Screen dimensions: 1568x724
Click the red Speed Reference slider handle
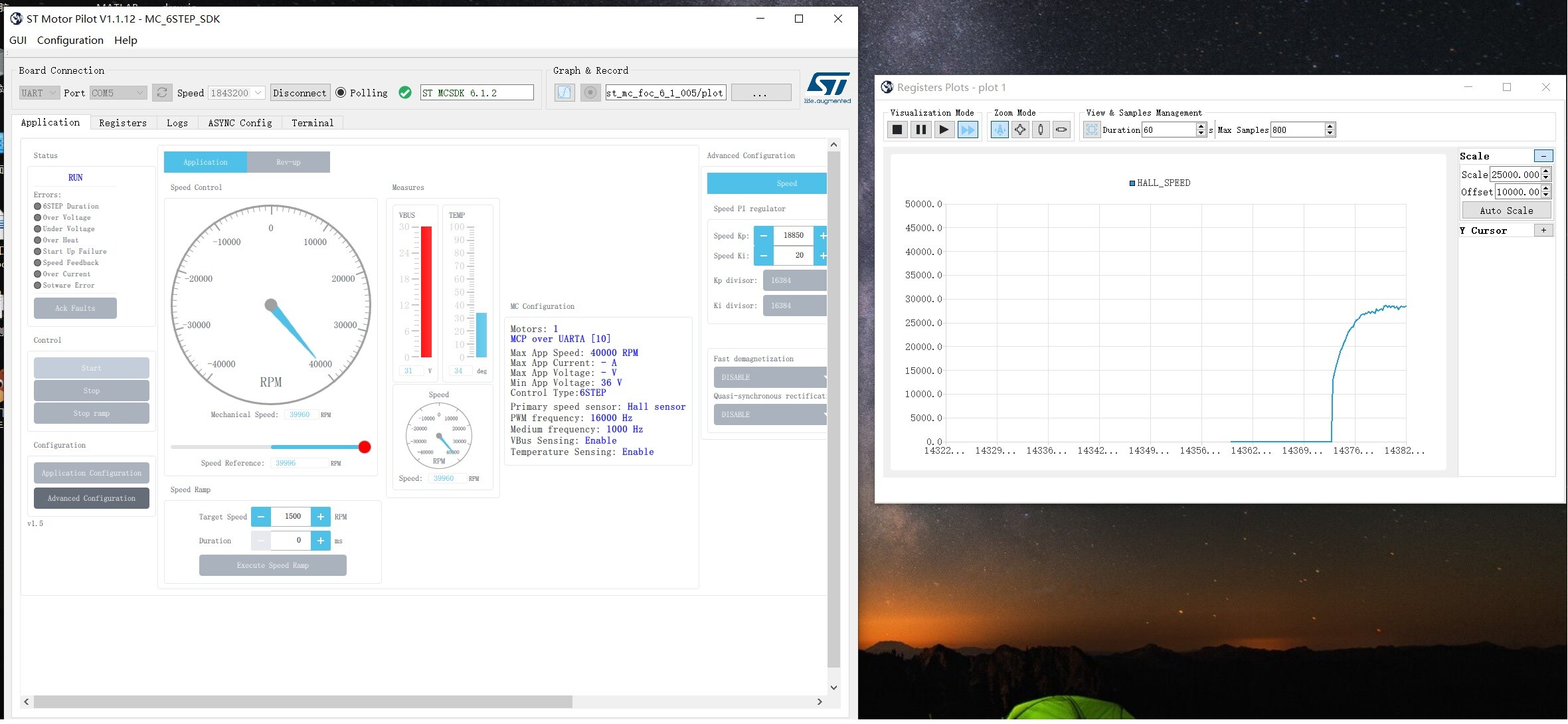click(365, 447)
